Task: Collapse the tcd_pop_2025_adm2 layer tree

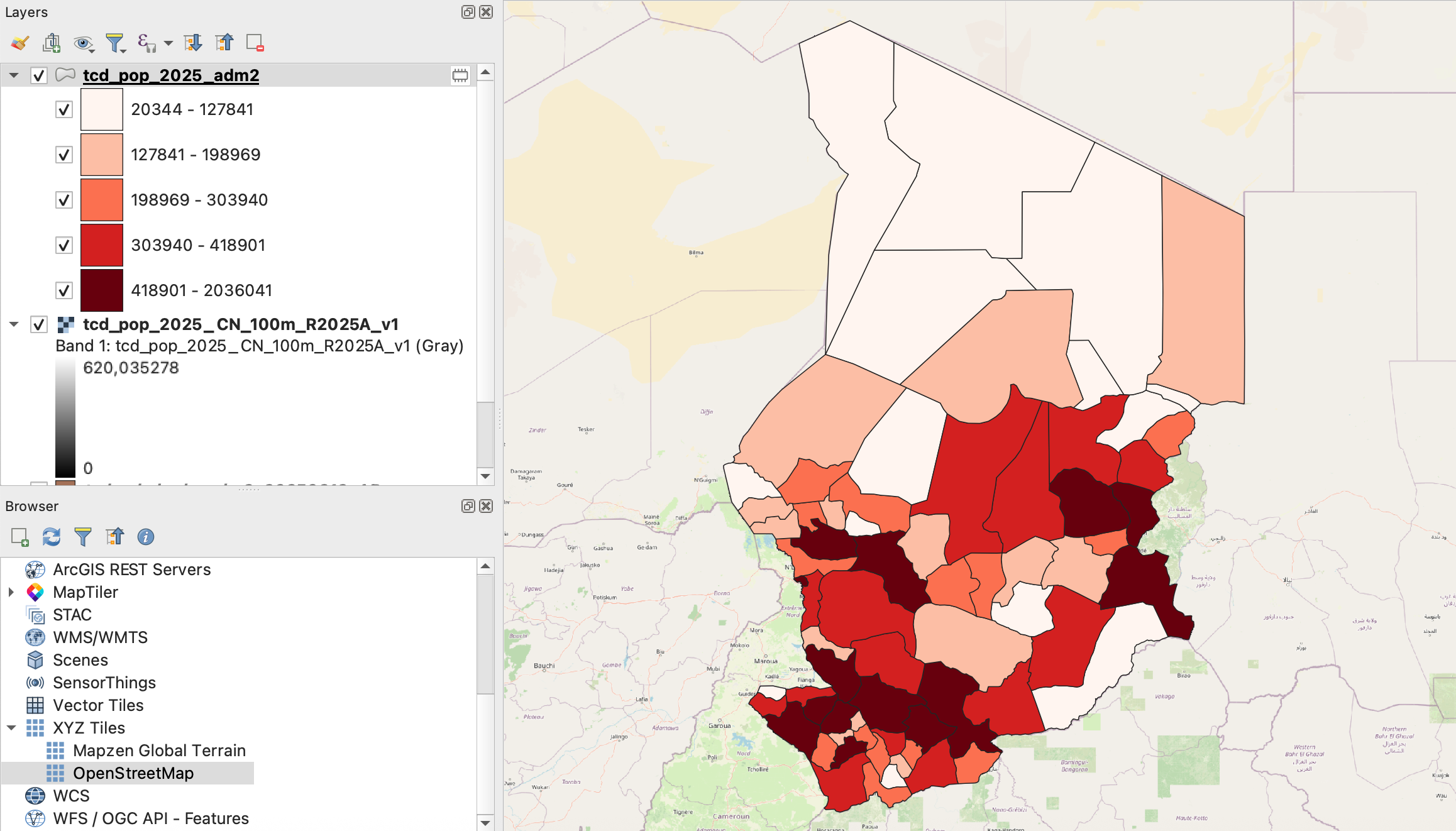Action: coord(14,75)
